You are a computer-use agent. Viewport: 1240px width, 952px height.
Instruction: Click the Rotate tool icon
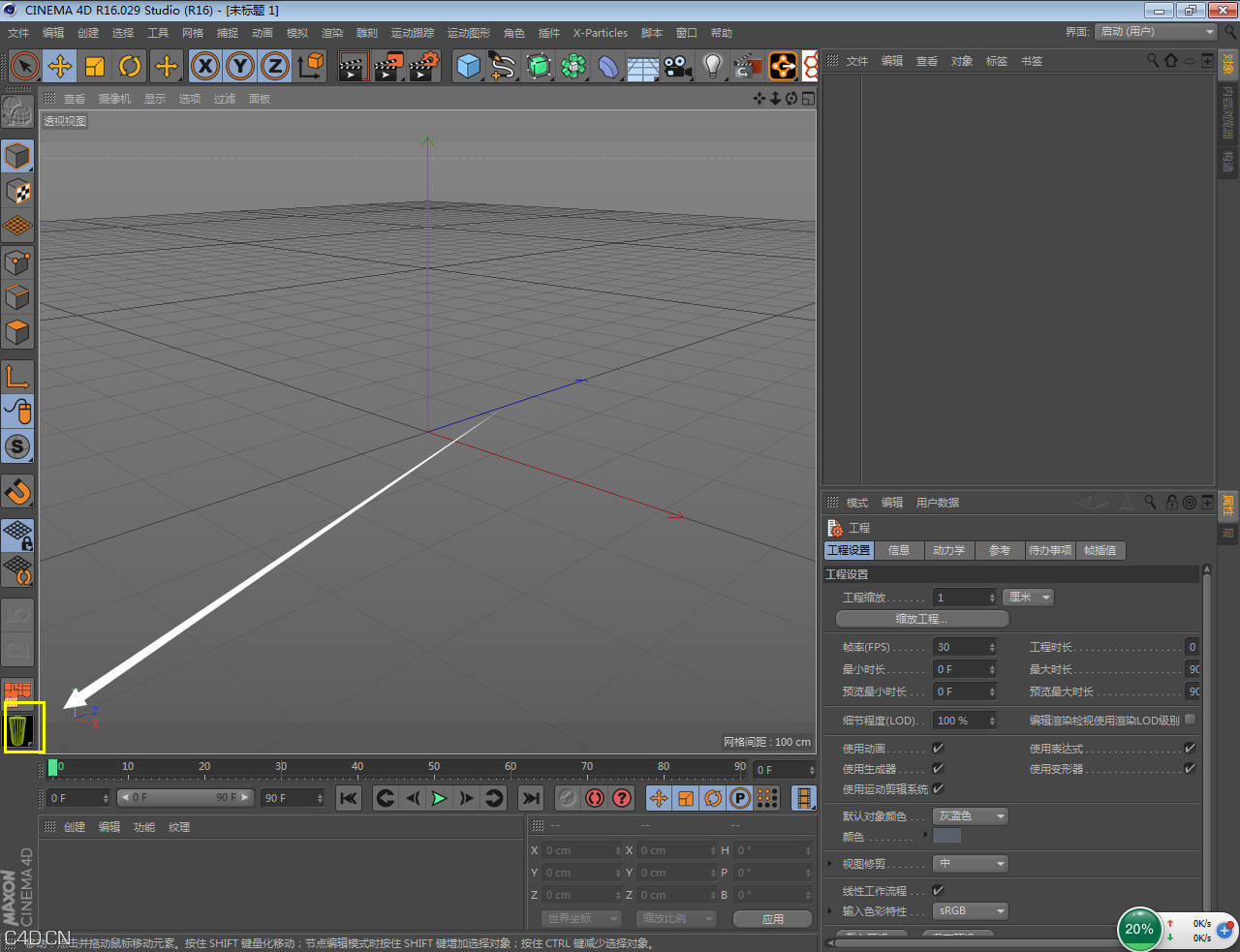(x=130, y=66)
